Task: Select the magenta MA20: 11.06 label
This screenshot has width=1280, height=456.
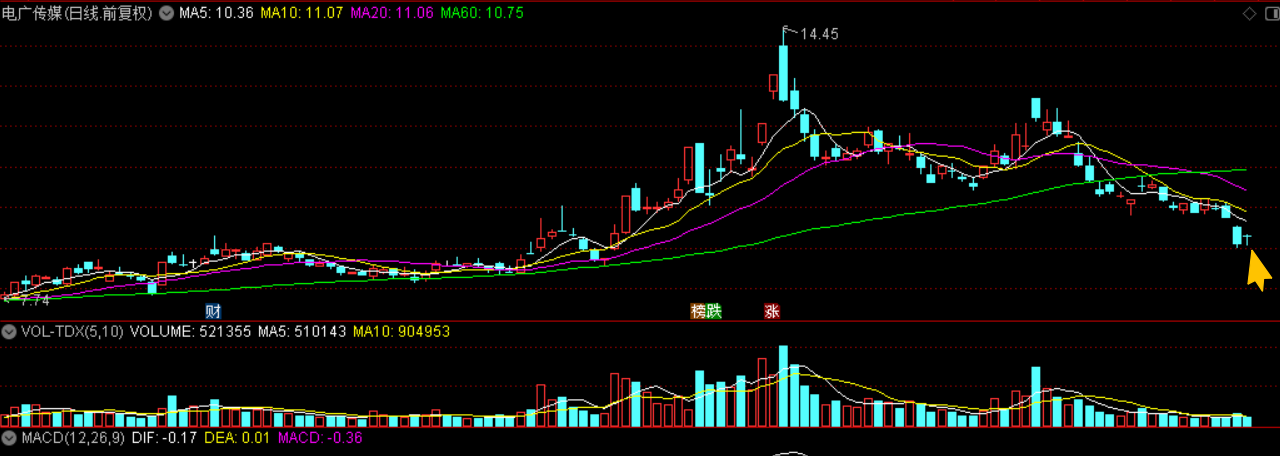Action: 391,13
